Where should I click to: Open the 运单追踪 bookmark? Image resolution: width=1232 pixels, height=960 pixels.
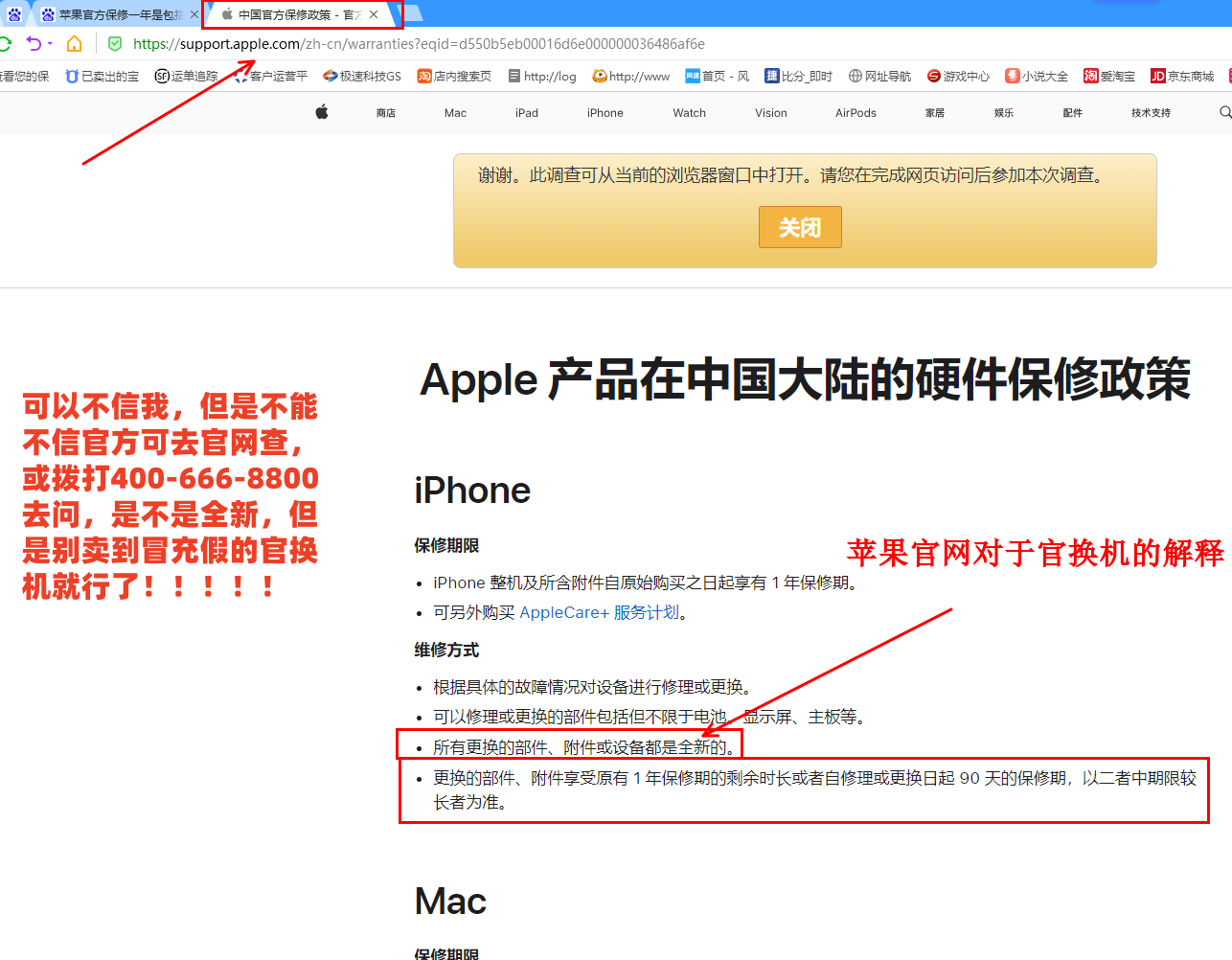point(186,76)
